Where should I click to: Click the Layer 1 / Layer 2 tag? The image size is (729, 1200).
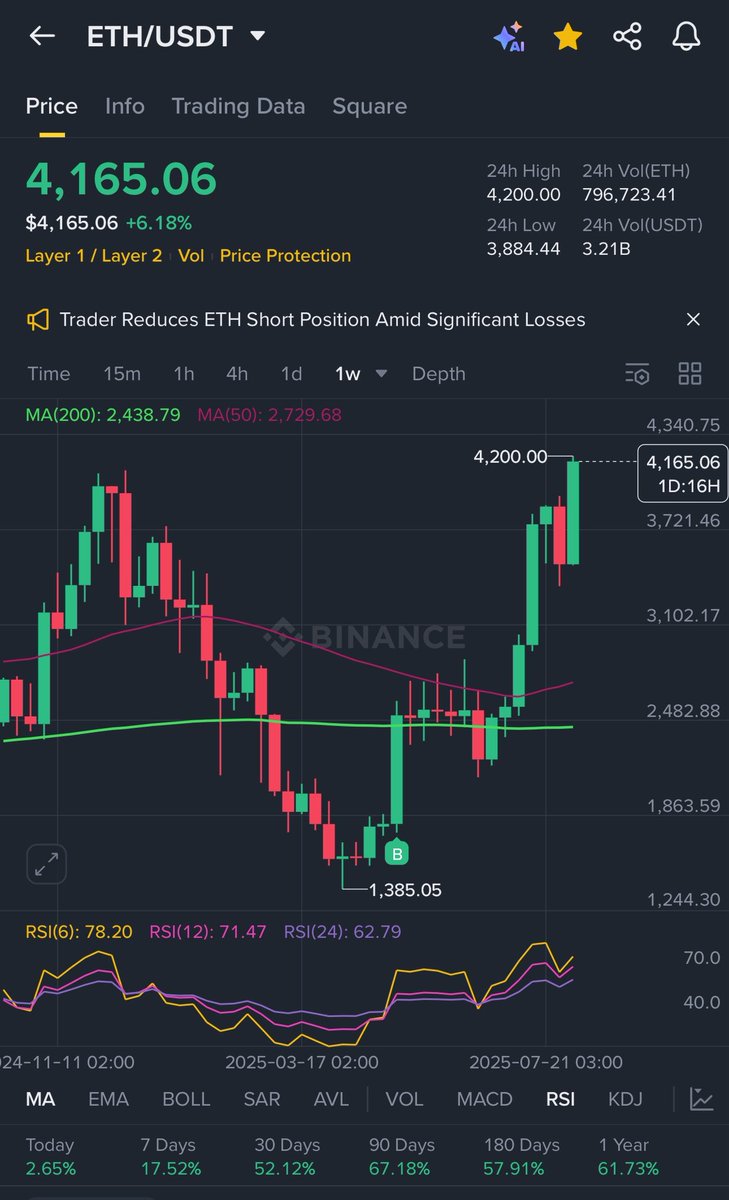94,256
